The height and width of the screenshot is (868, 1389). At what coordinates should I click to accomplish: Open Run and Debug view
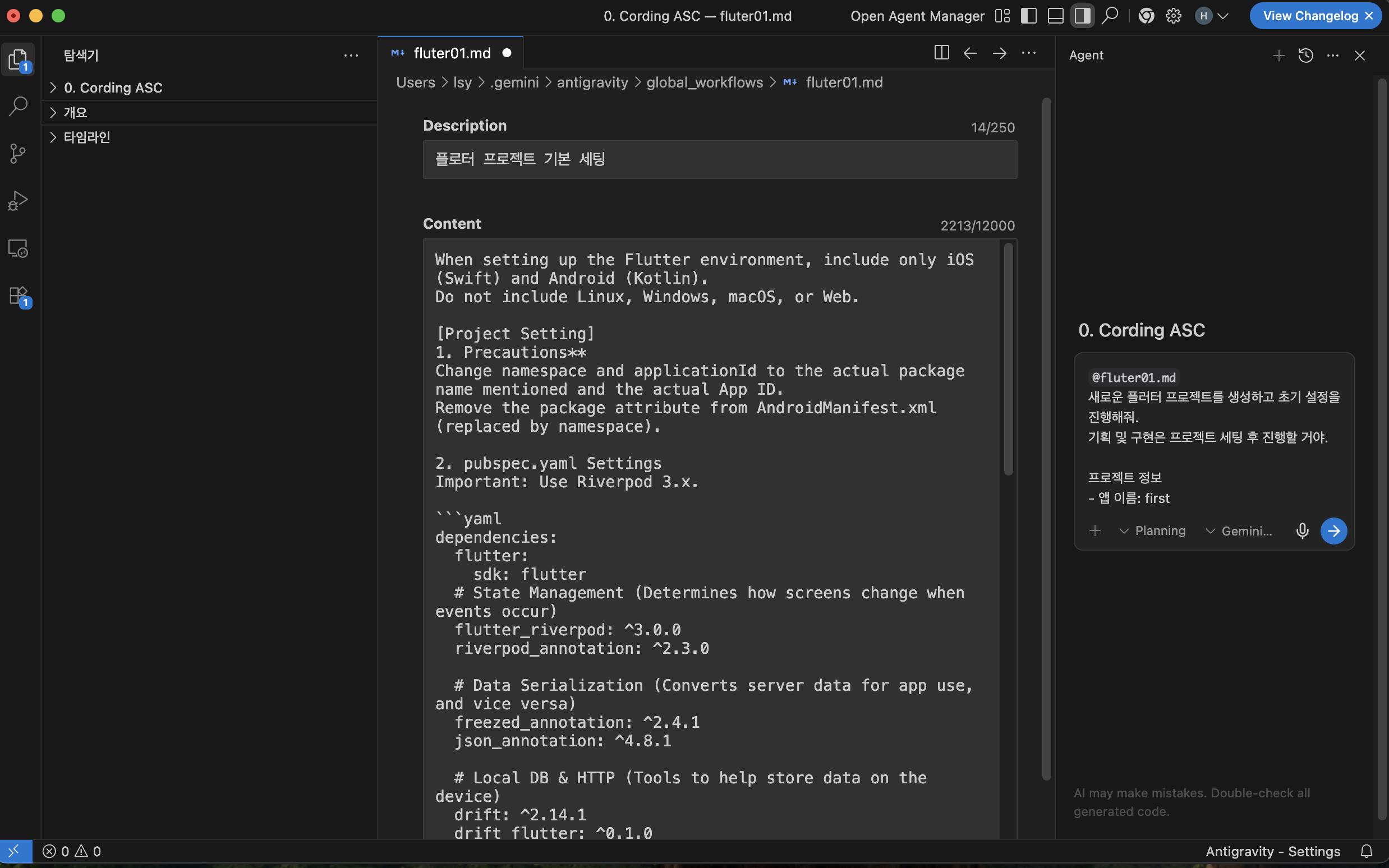point(19,201)
